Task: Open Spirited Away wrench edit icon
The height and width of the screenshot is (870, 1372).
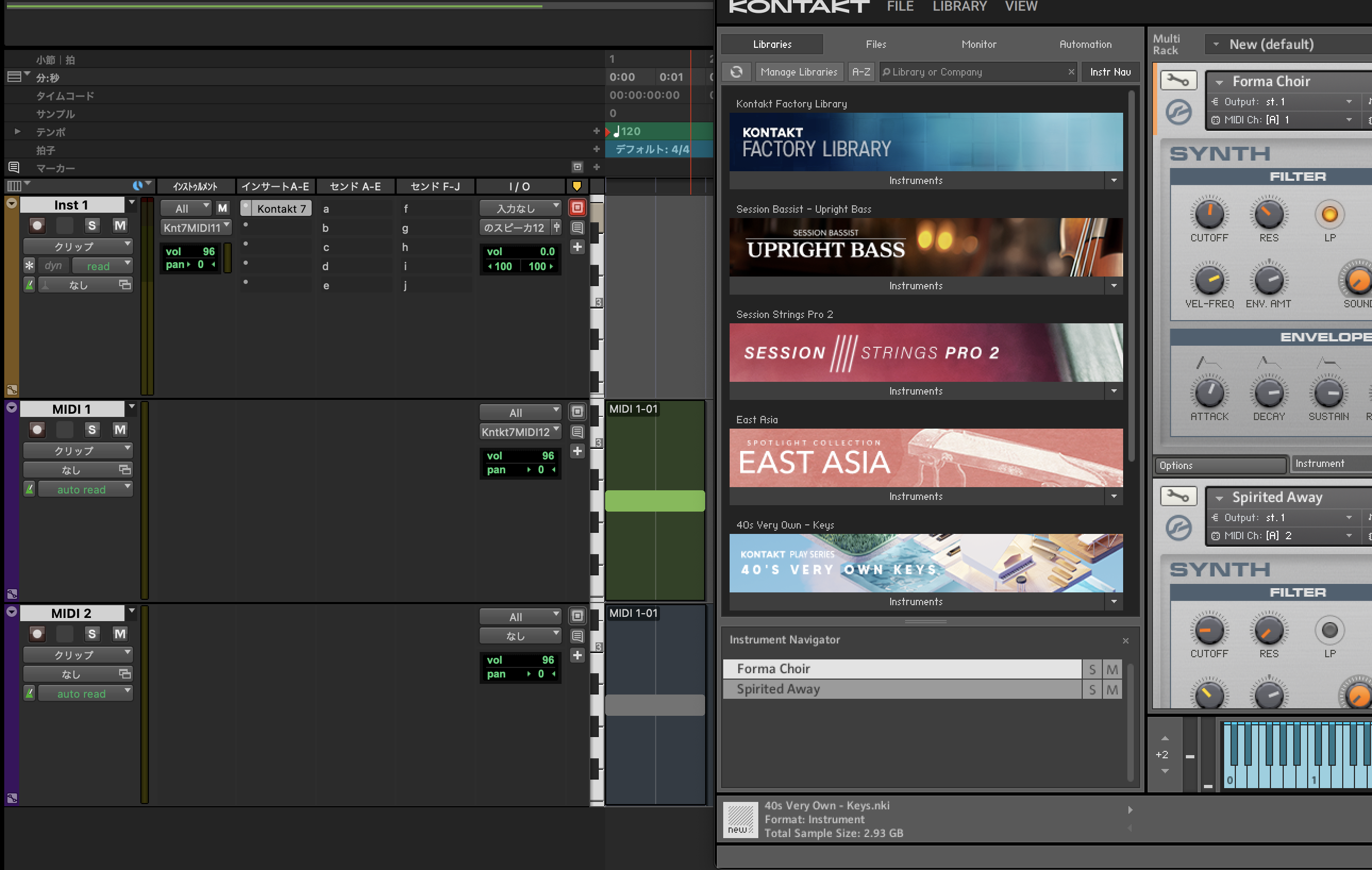Action: tap(1178, 496)
